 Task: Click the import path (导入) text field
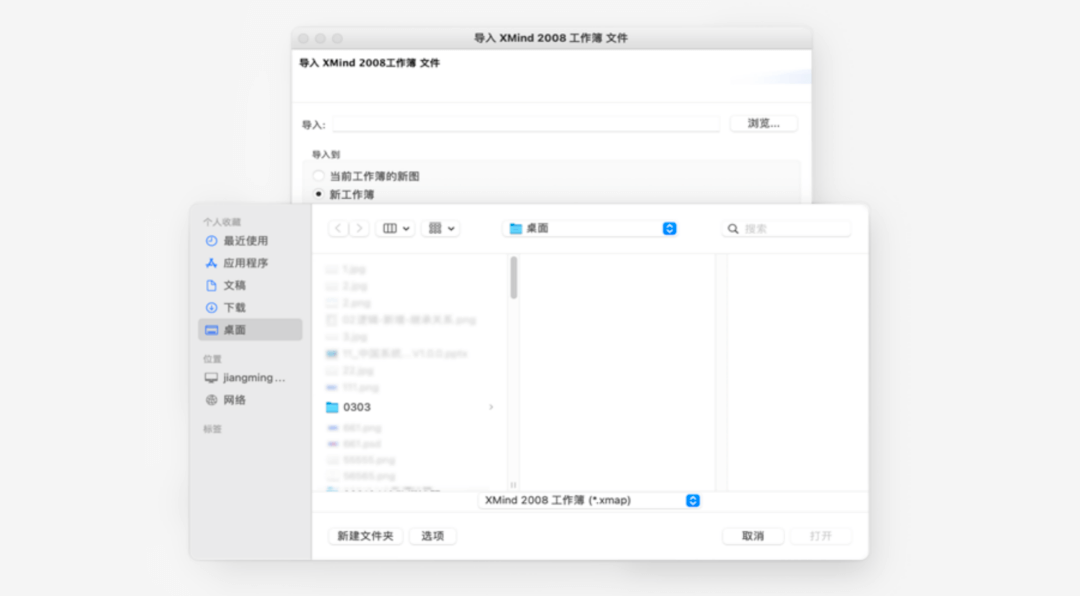(x=526, y=124)
